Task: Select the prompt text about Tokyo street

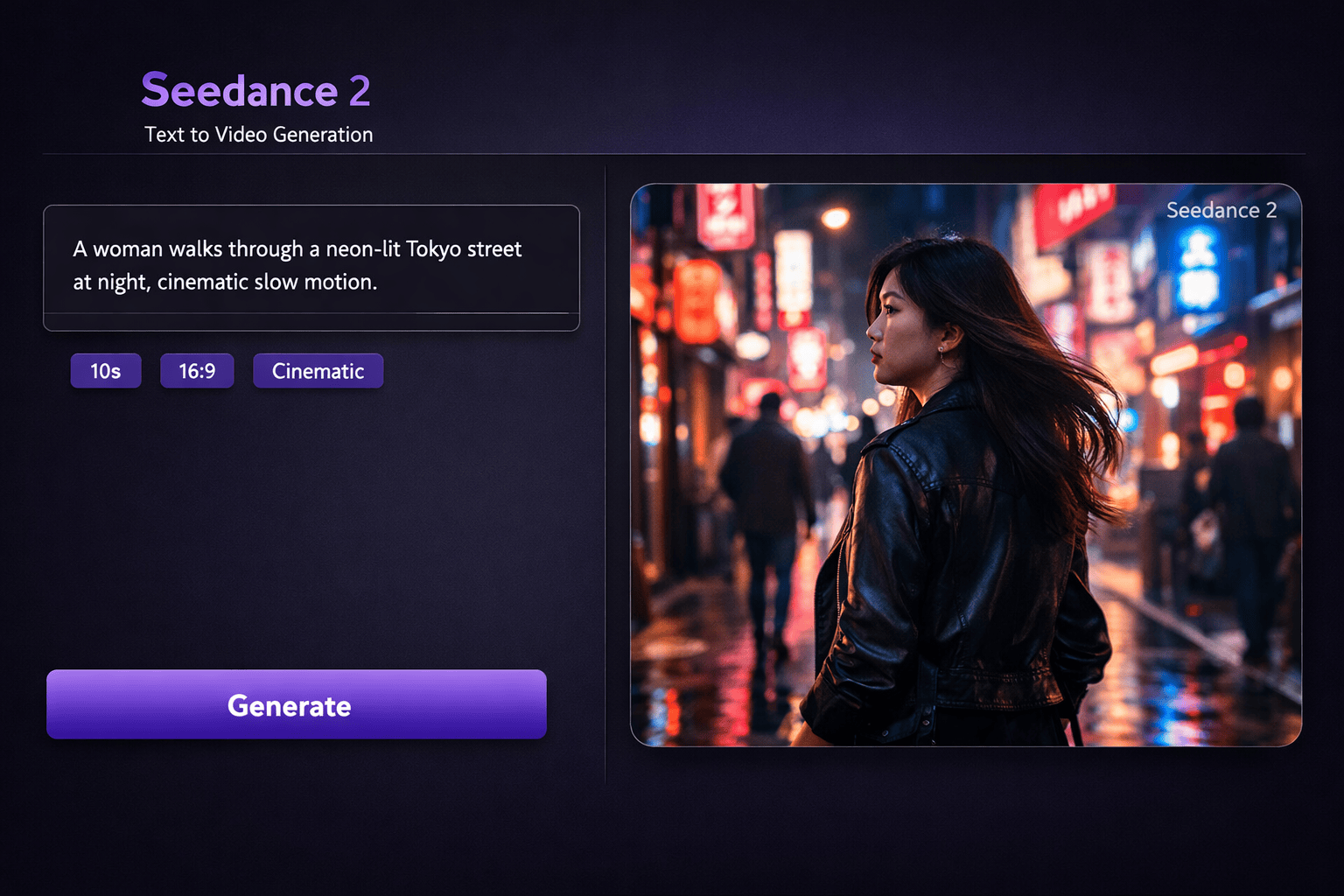Action: (297, 265)
